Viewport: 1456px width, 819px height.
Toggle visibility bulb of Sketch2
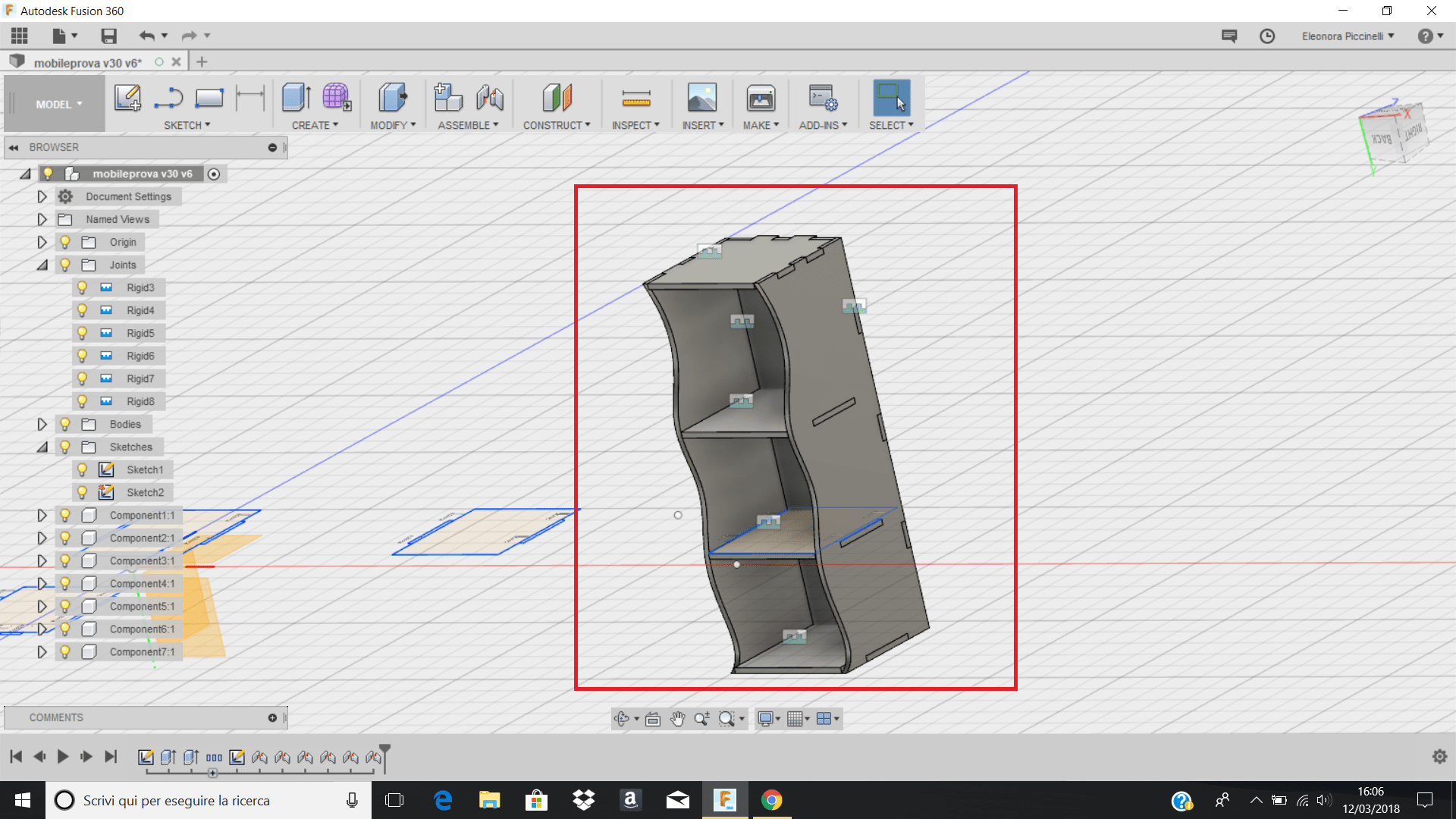tap(83, 492)
